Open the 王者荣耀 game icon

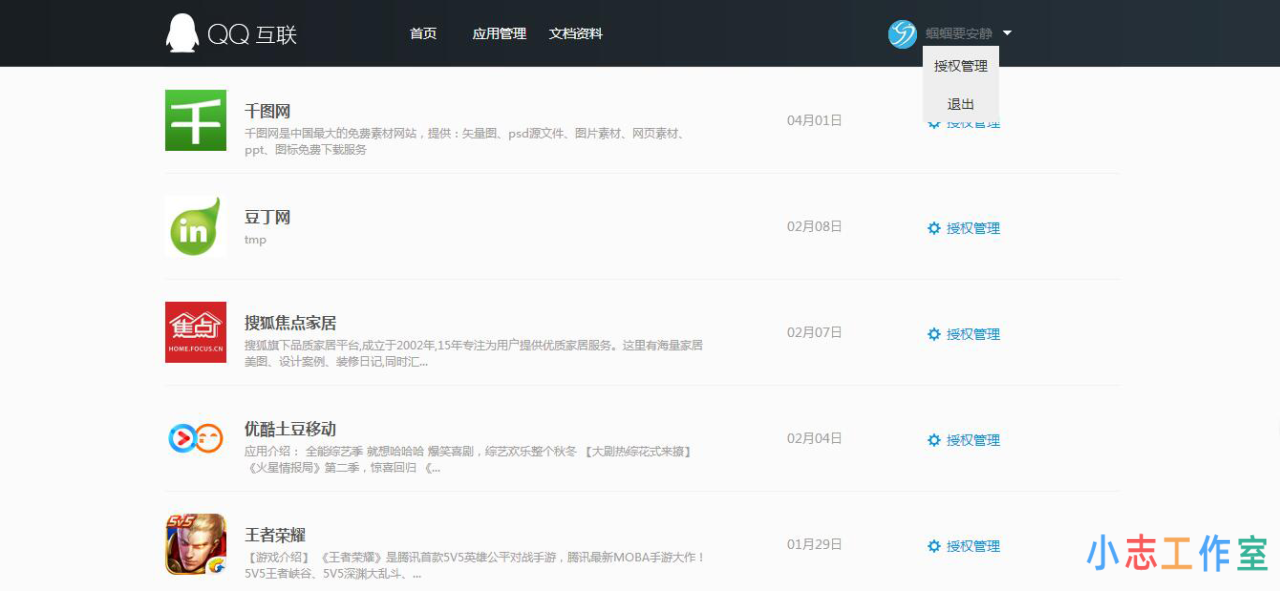click(x=195, y=544)
